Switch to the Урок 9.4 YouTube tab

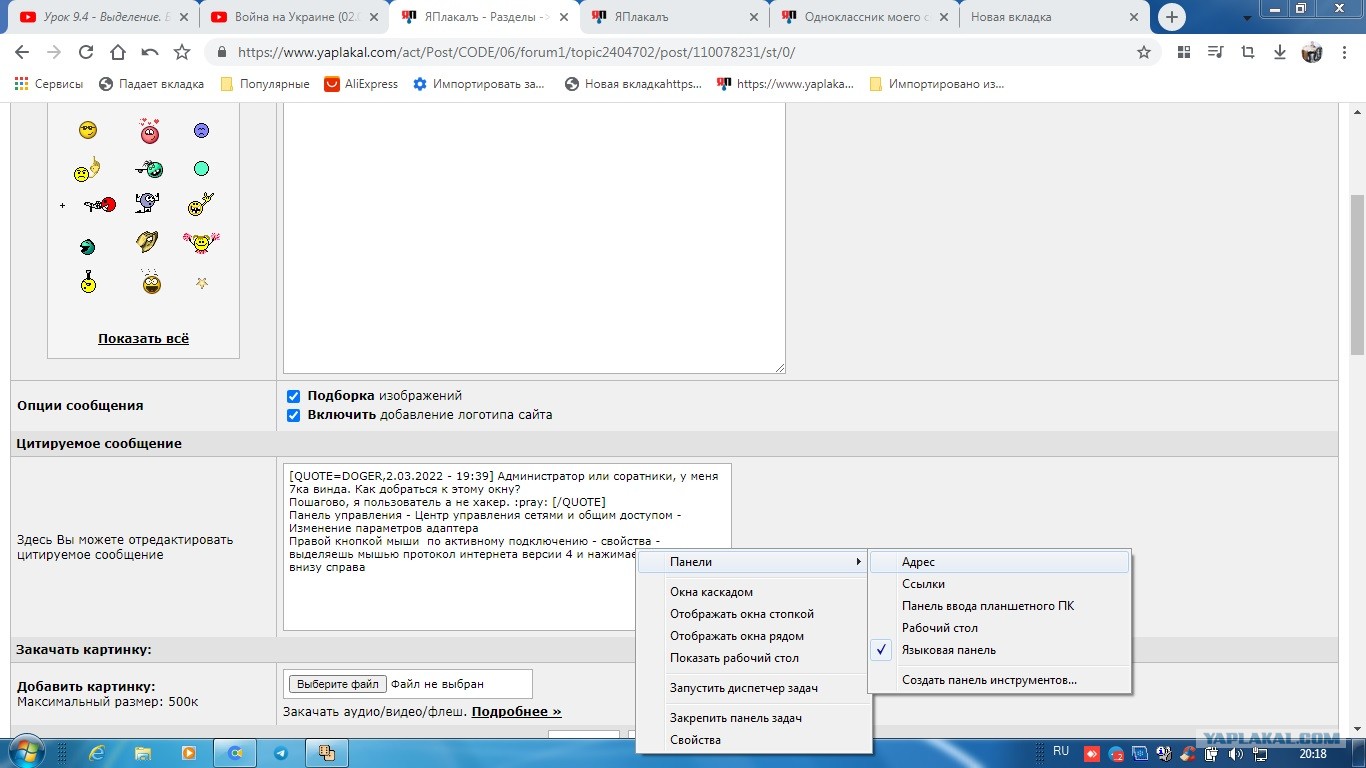coord(103,17)
